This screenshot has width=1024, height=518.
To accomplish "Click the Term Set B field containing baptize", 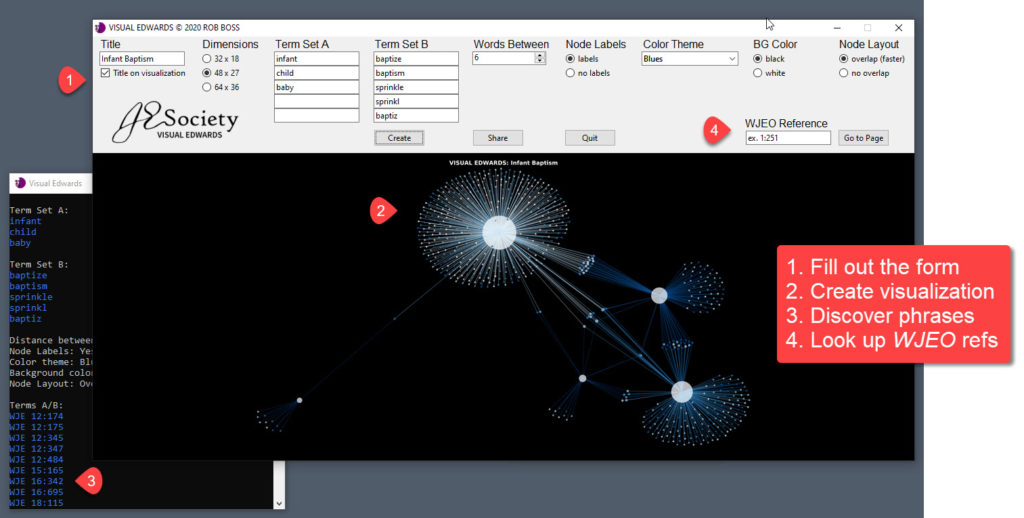I will [416, 59].
